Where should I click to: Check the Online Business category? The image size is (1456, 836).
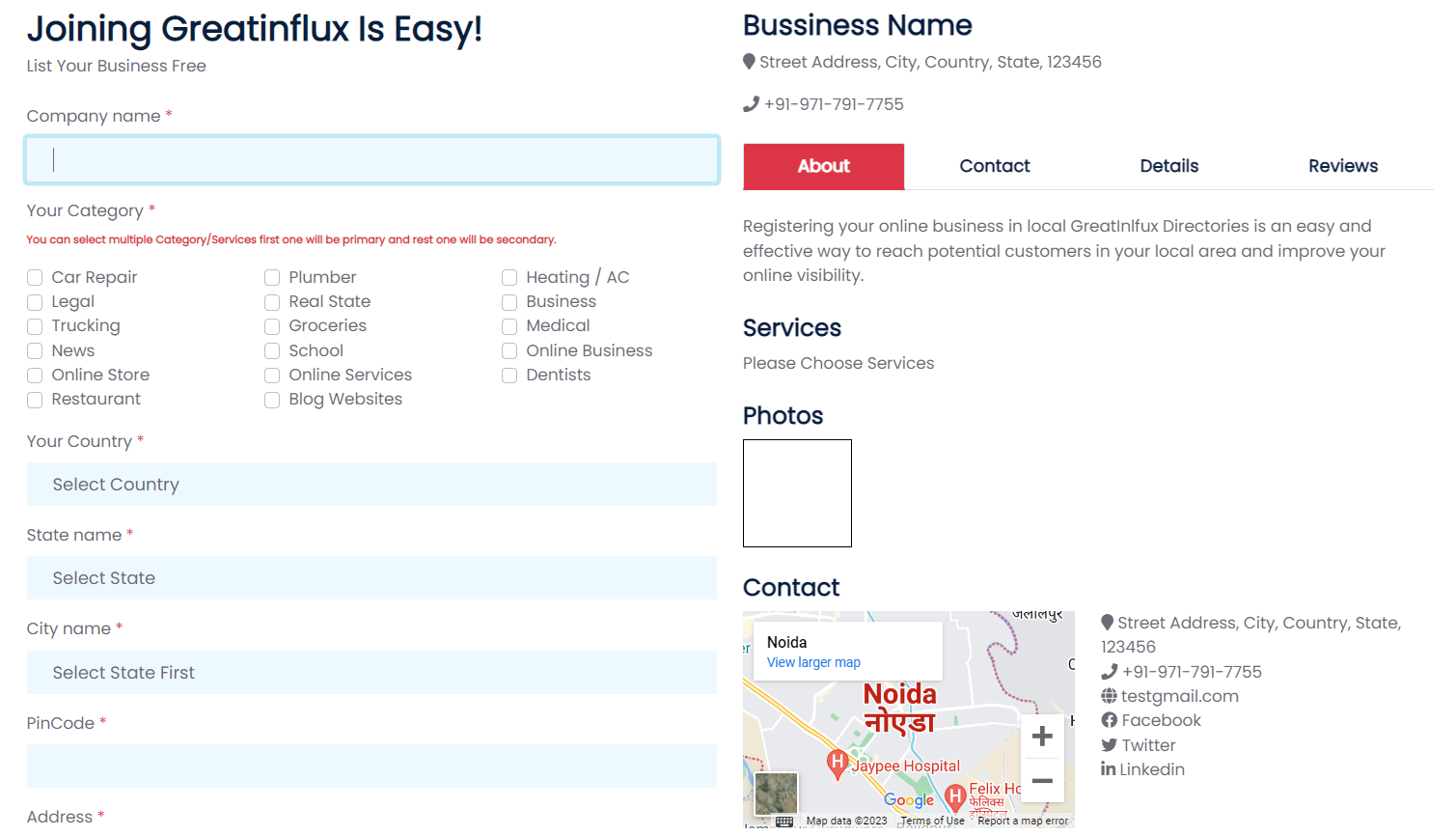tap(509, 350)
